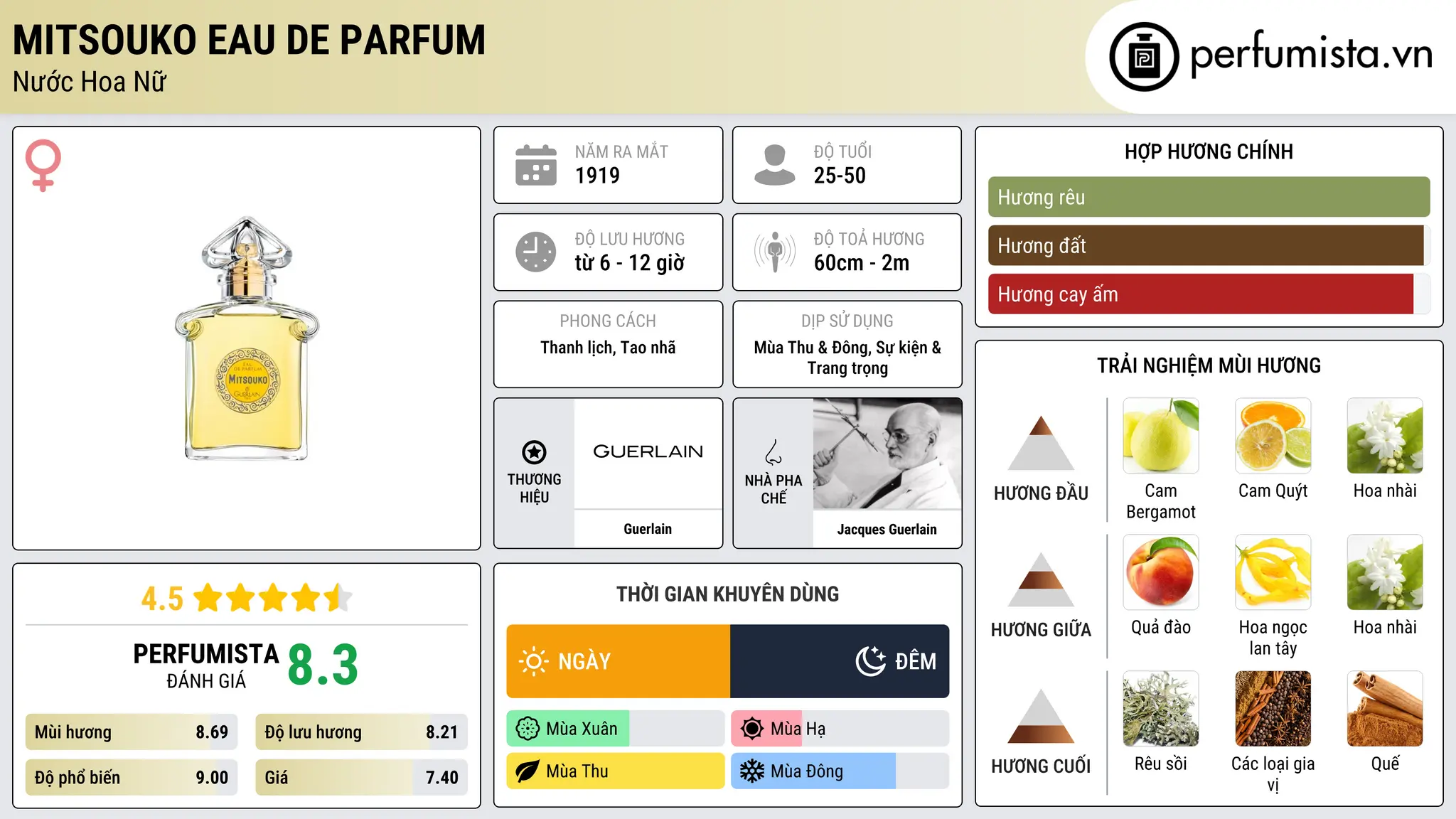Click the person icon beside Độ tuổi
Image resolution: width=1456 pixels, height=819 pixels.
coord(774,165)
